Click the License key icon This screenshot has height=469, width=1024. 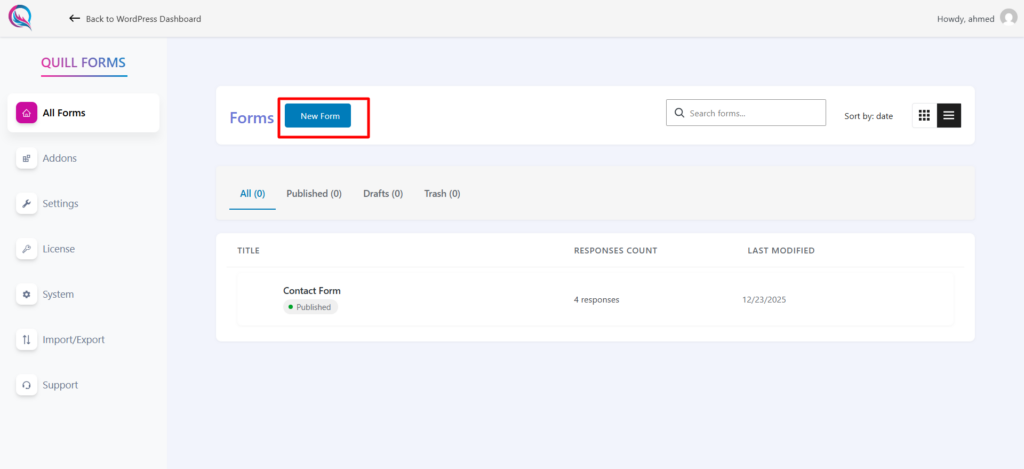(27, 249)
